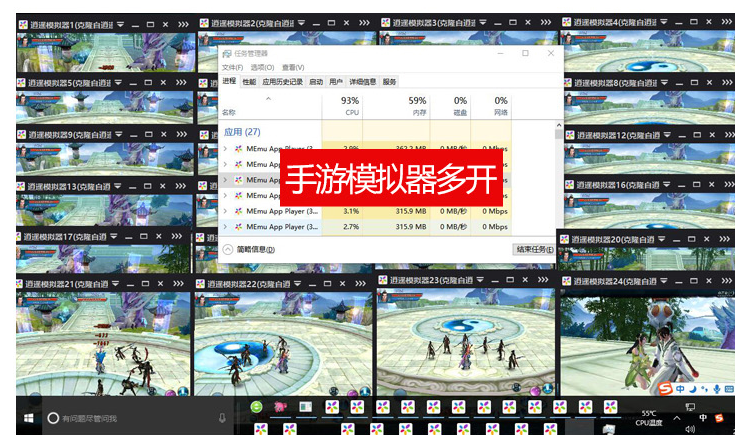Open dropdown arrow on 逍遥模拟器3 title bar
Image resolution: width=735 pixels, height=435 pixels.
pyautogui.click(x=483, y=22)
